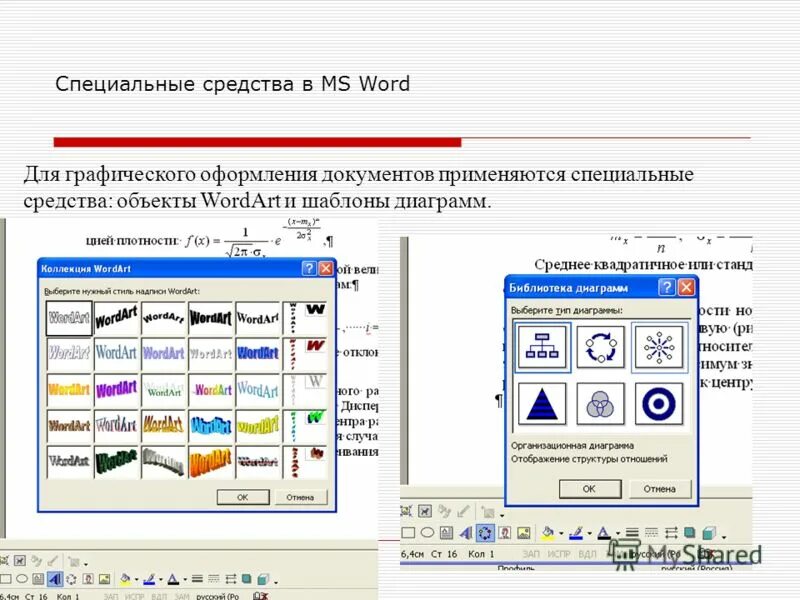Viewport: 800px width, 600px height.
Task: Click Insert Diagram icon in left window
Action: 71,579
